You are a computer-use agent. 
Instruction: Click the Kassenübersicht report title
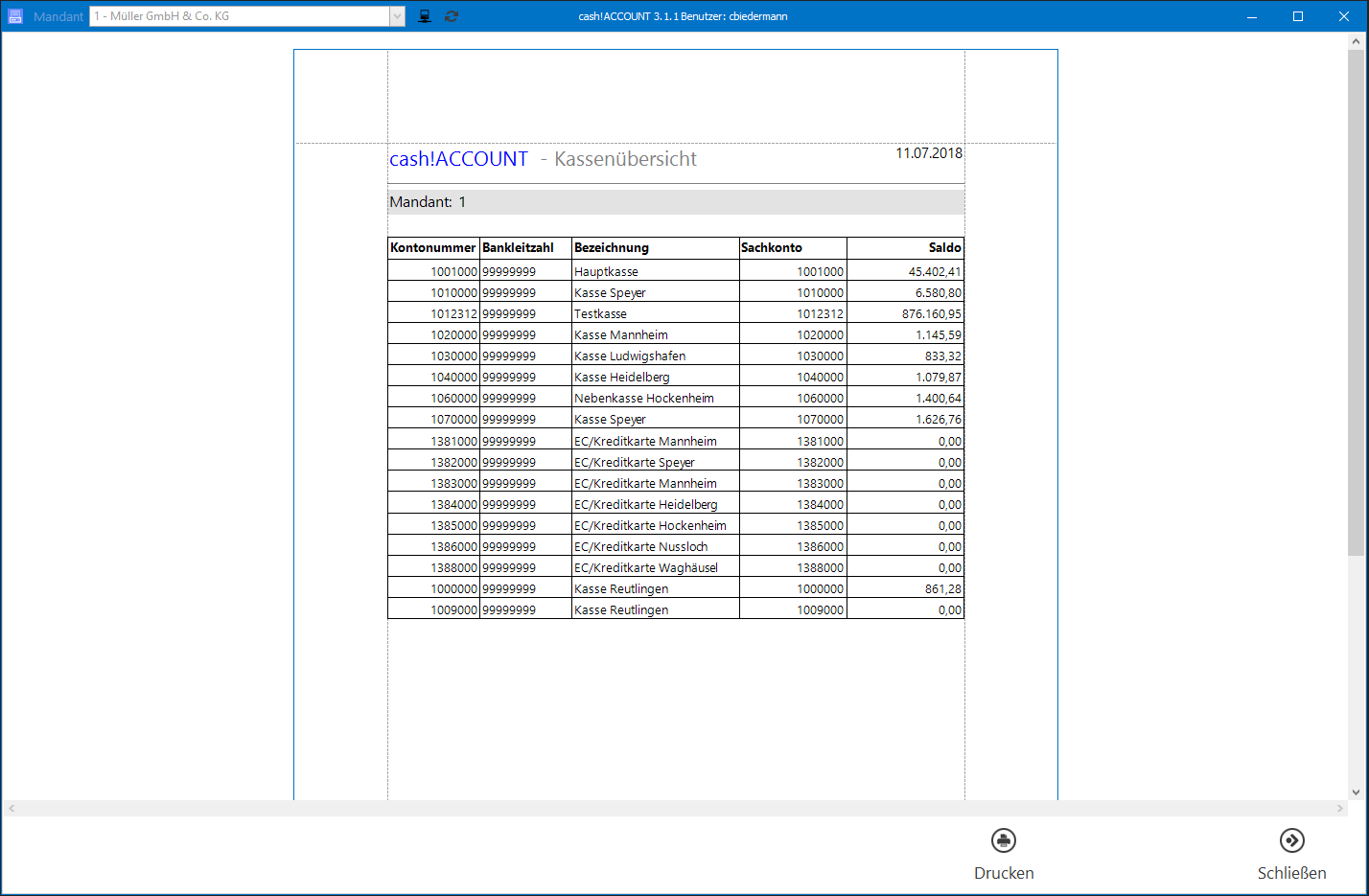(626, 159)
